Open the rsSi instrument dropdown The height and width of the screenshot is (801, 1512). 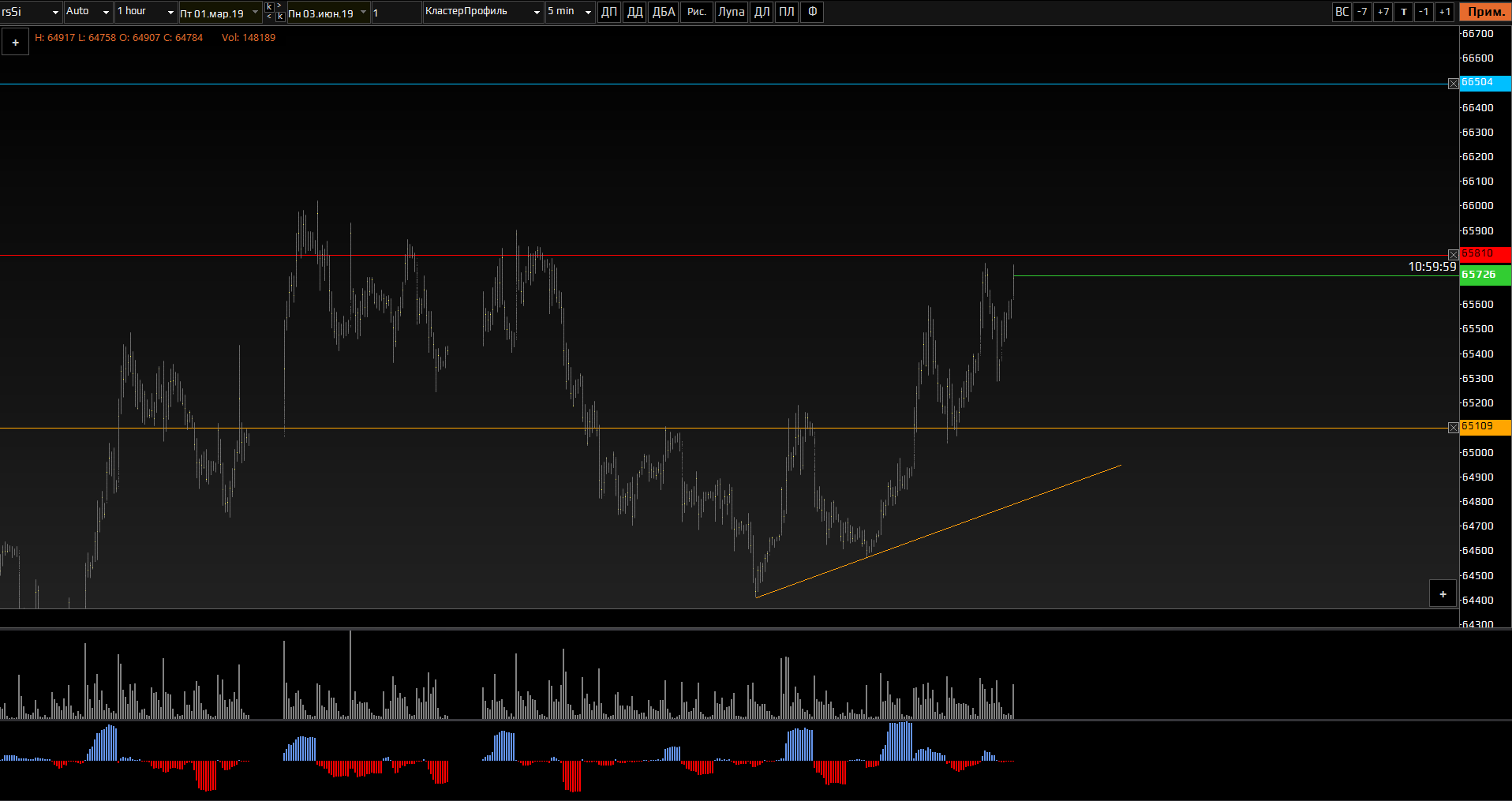click(x=32, y=12)
